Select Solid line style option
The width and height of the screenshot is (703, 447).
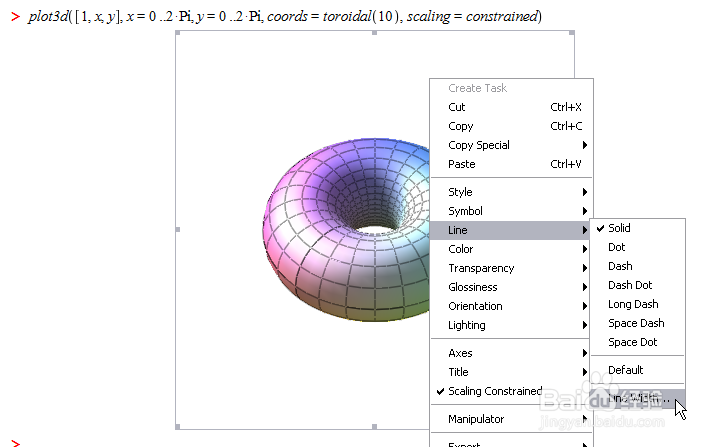pos(619,228)
